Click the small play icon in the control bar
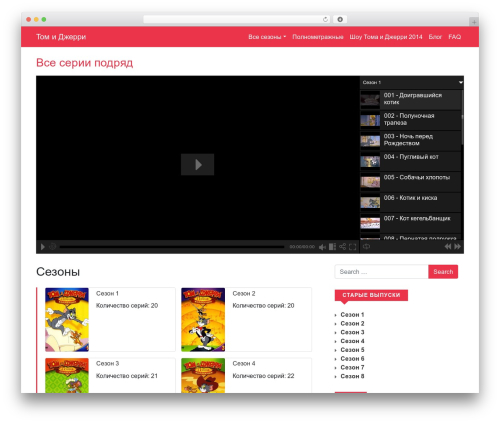The width and height of the screenshot is (500, 423). [x=43, y=247]
